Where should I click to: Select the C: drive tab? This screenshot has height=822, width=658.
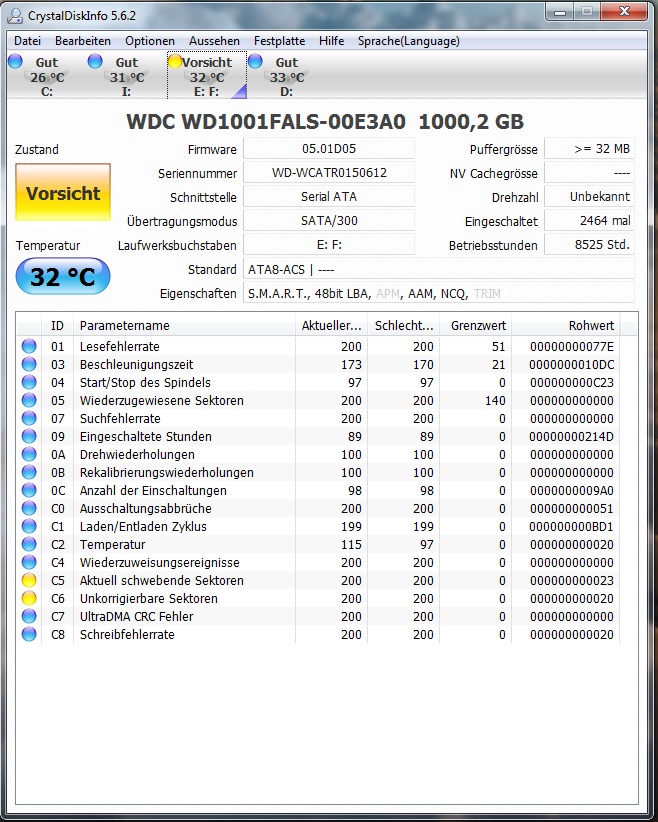click(46, 77)
